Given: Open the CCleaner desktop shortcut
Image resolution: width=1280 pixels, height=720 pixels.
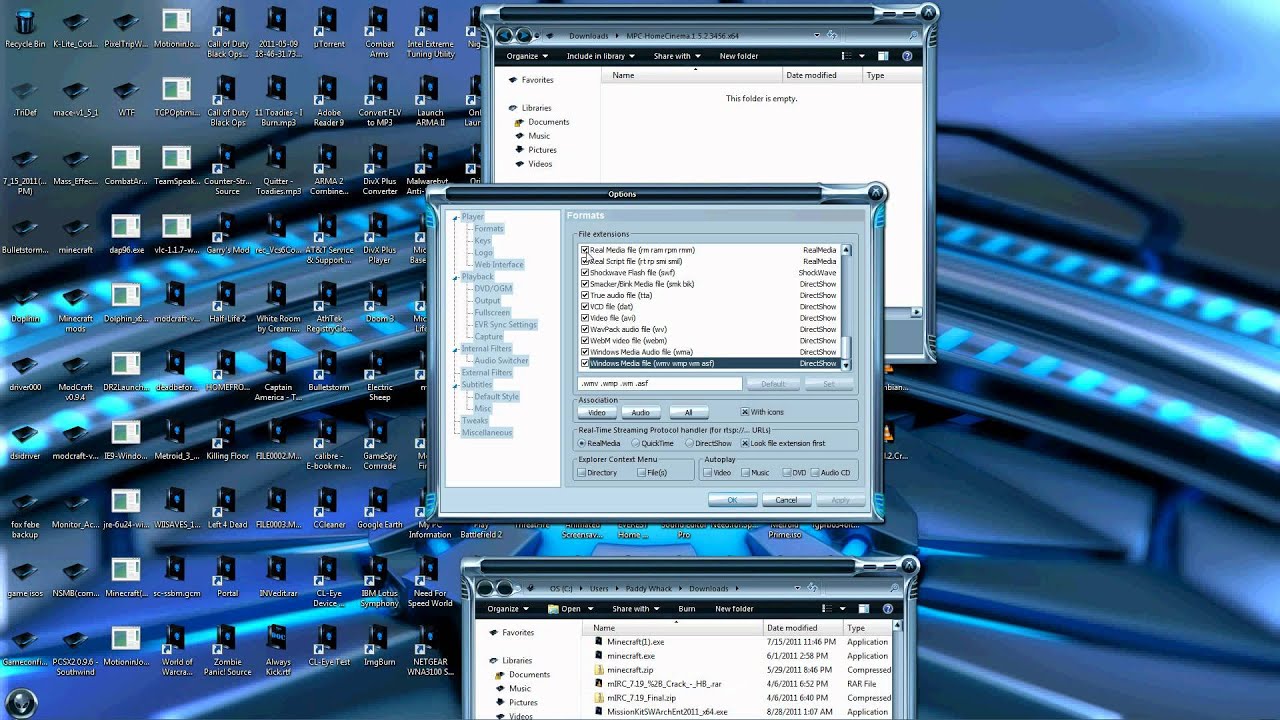Looking at the screenshot, I should click(x=328, y=508).
